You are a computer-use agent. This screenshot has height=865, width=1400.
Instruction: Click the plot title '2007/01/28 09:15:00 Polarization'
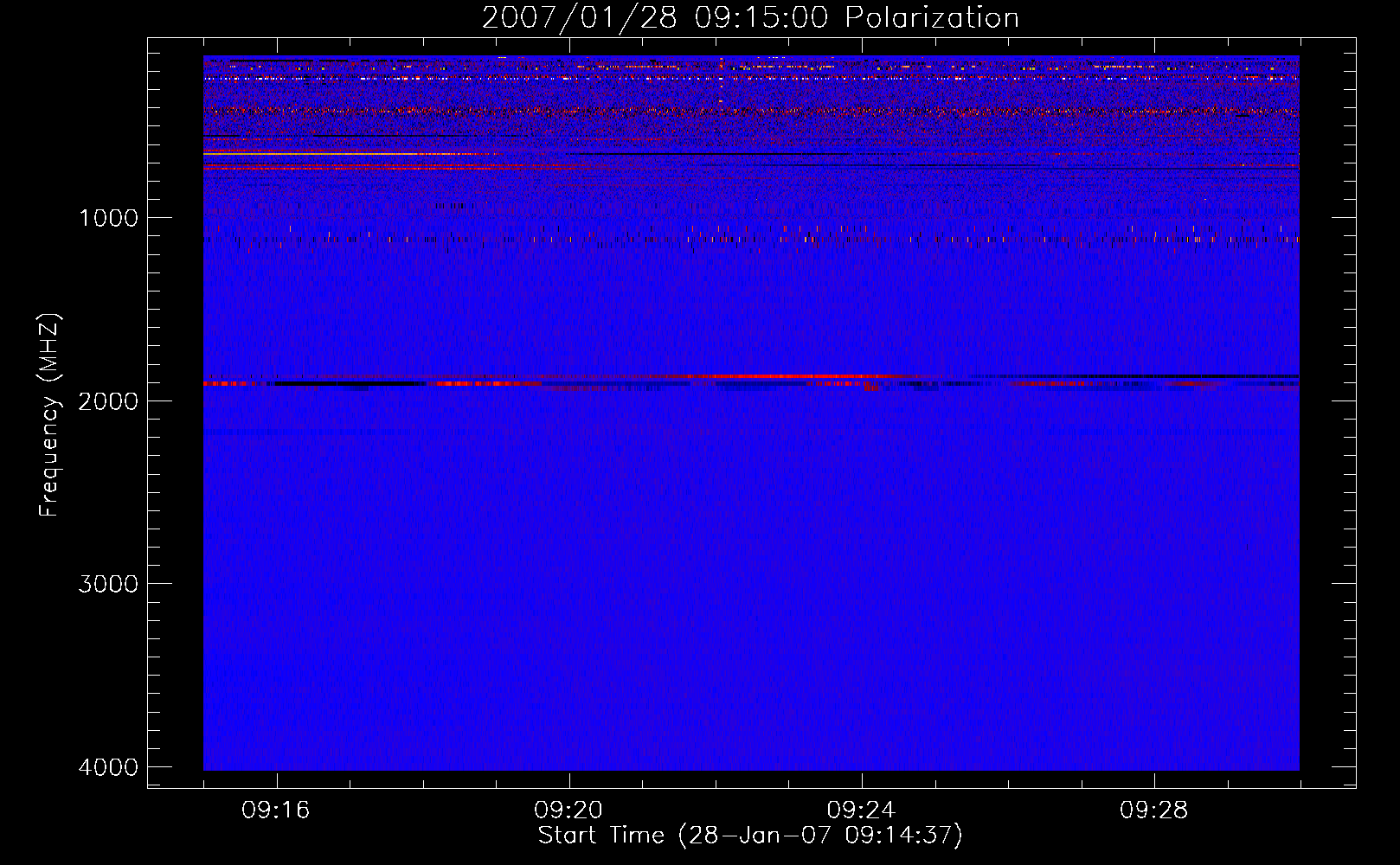coord(750,18)
